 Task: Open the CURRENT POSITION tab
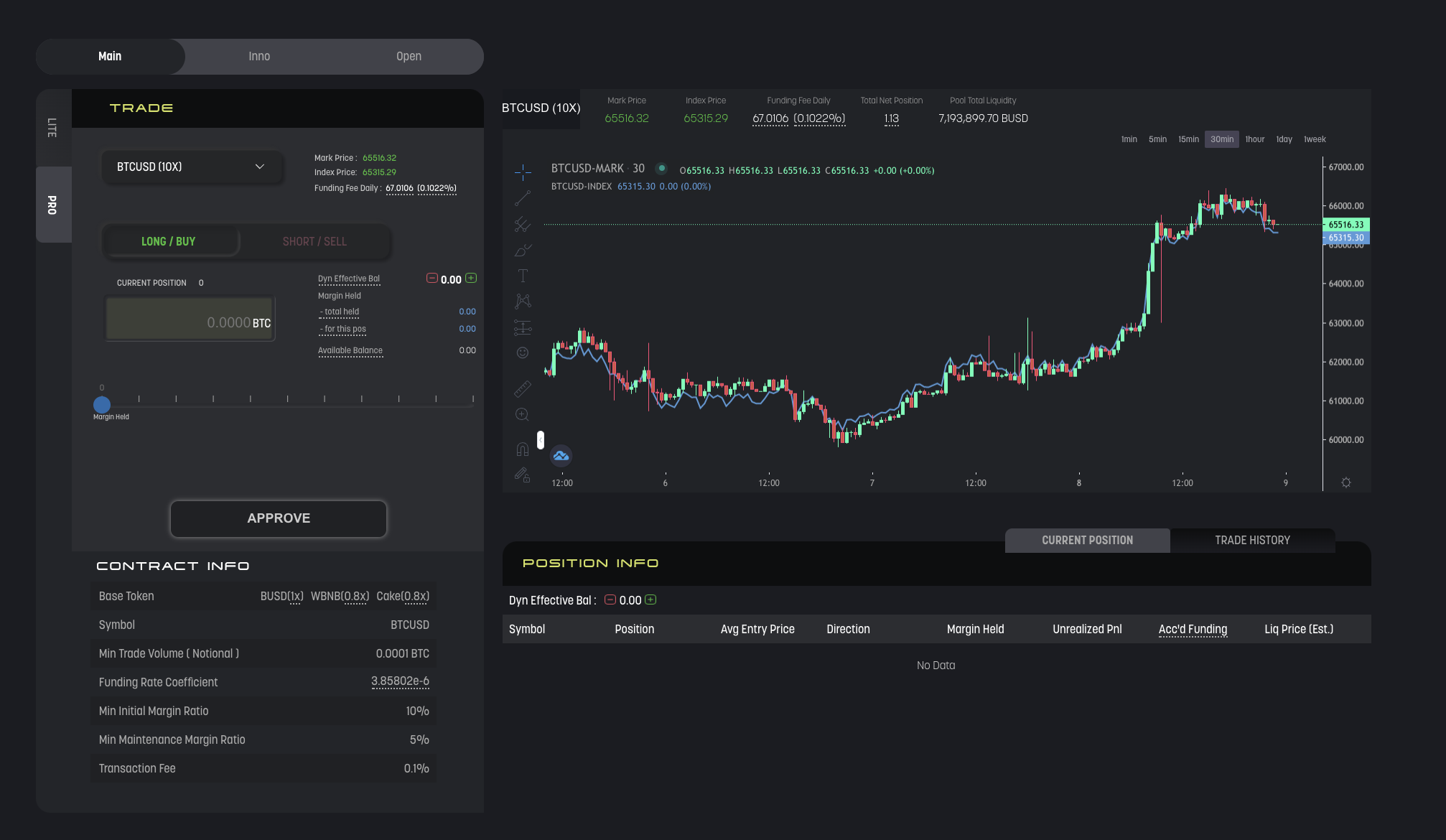[x=1088, y=540]
